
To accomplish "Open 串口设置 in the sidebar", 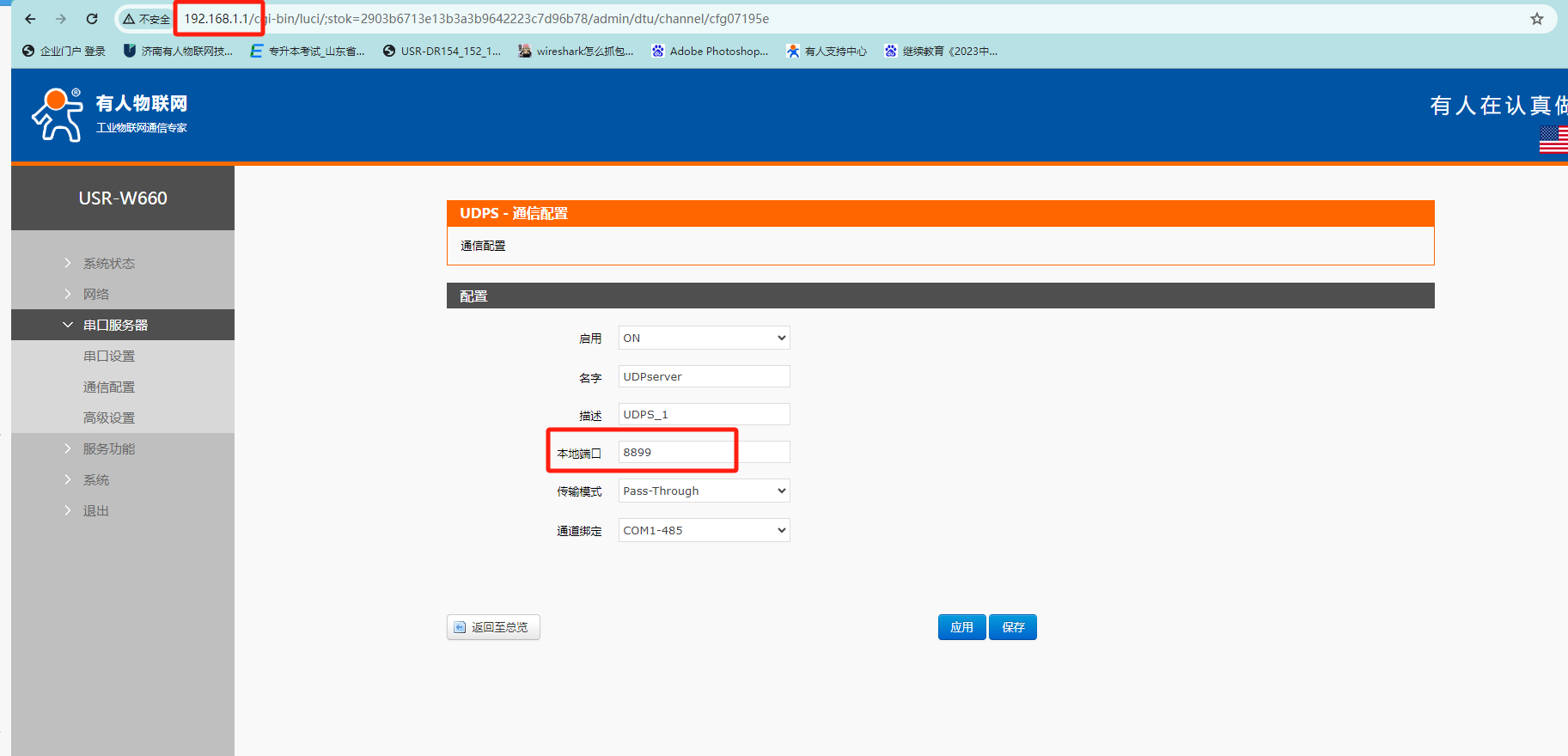I will pyautogui.click(x=109, y=356).
